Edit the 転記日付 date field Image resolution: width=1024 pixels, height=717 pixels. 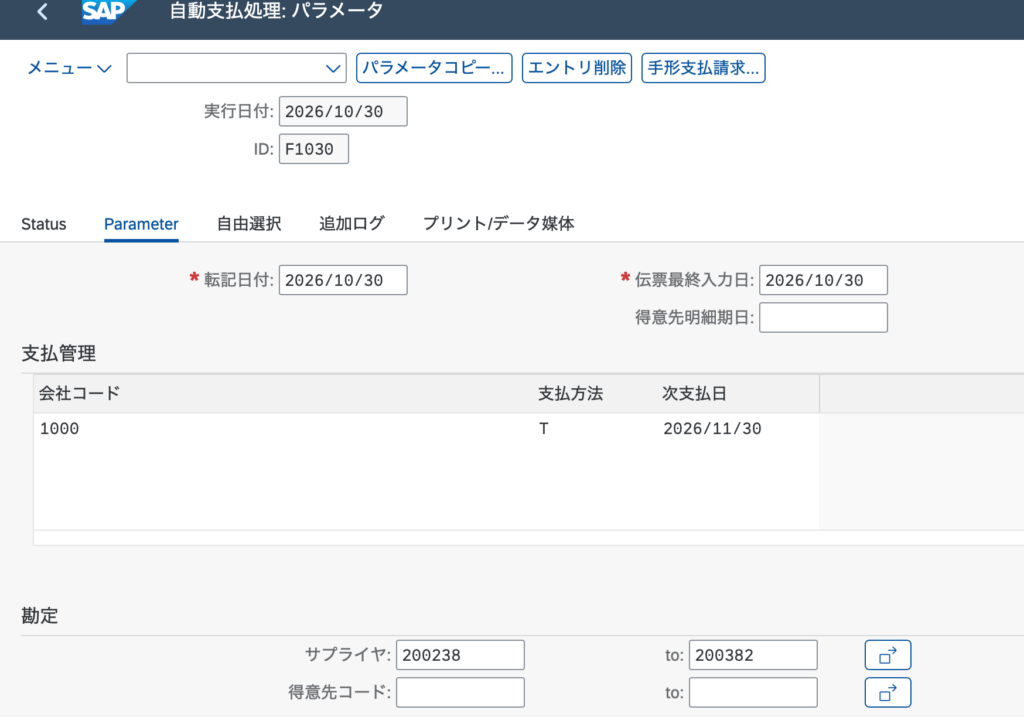[x=343, y=280]
